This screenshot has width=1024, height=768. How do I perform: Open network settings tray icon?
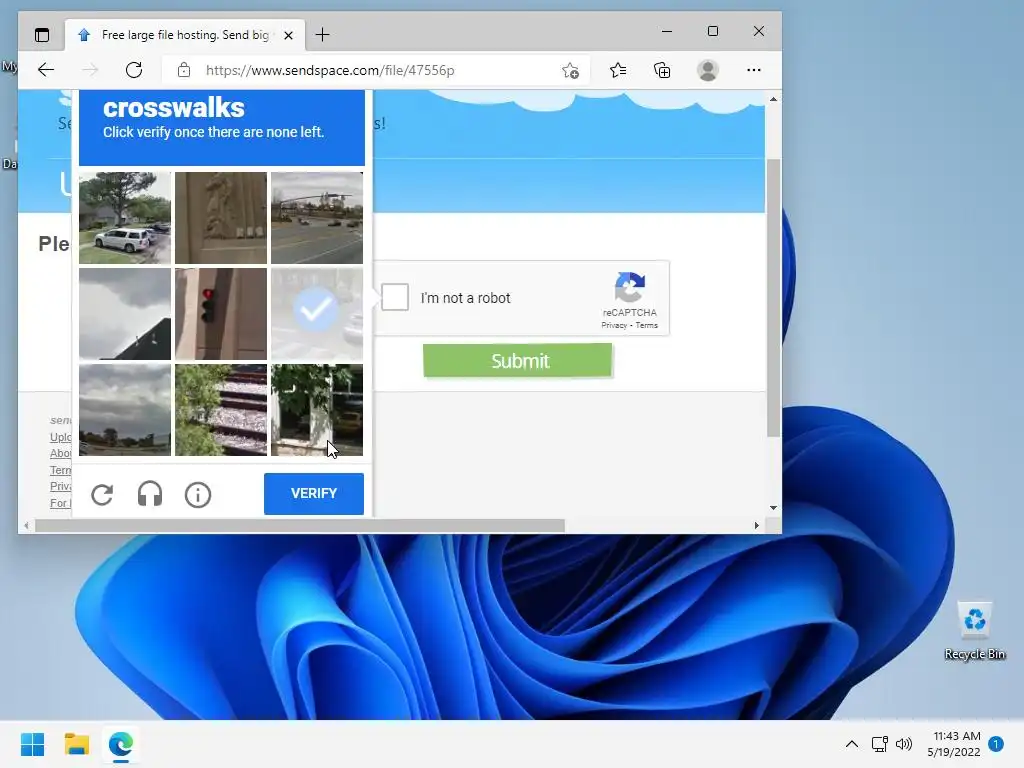click(880, 744)
